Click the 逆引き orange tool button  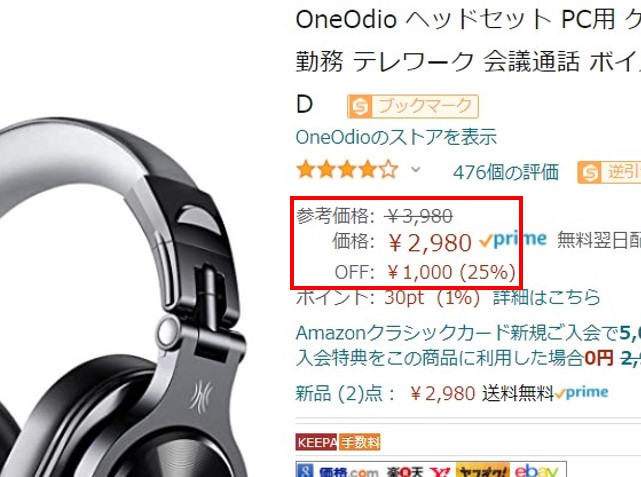609,172
